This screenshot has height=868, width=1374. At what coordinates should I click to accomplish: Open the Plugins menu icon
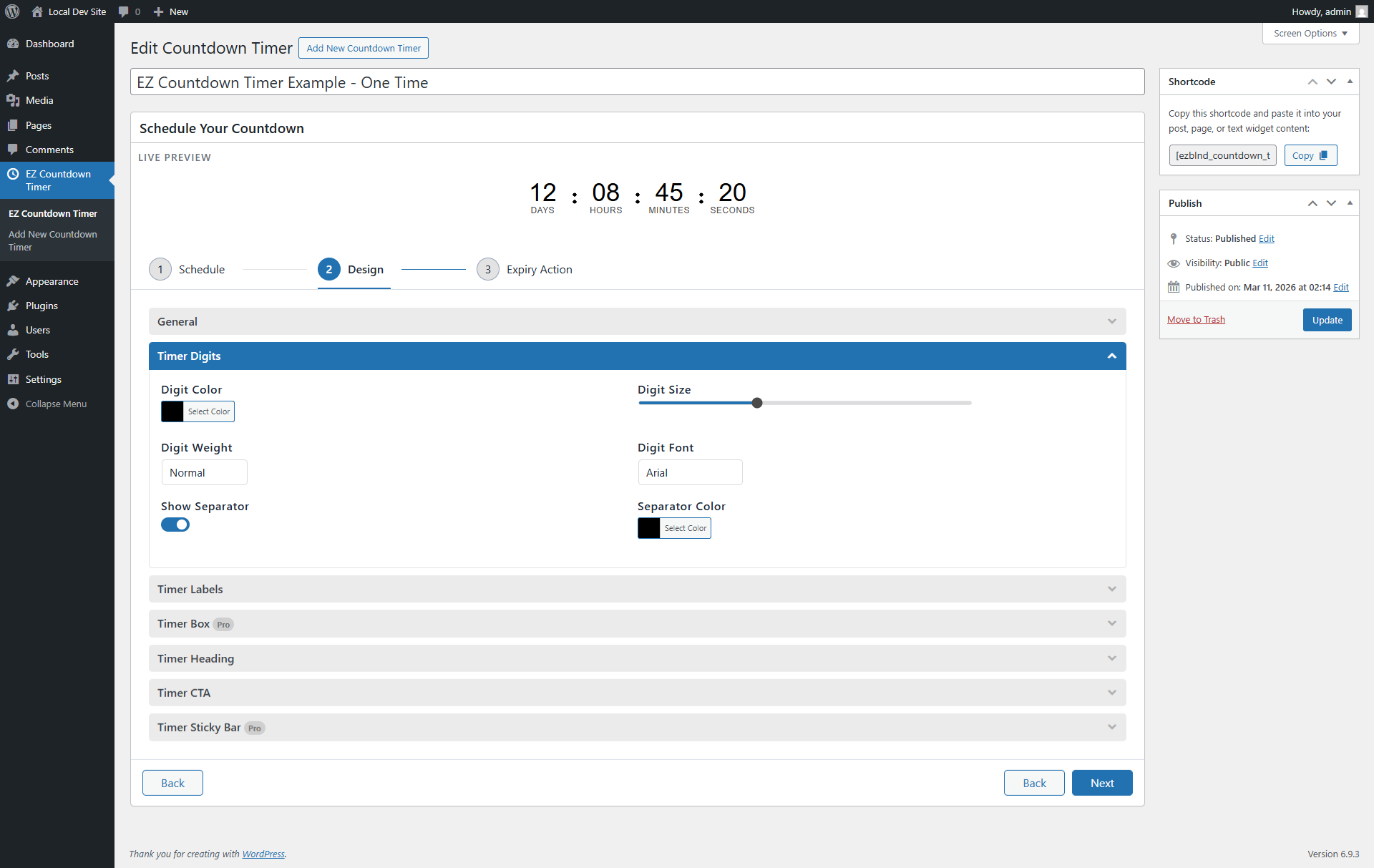13,306
